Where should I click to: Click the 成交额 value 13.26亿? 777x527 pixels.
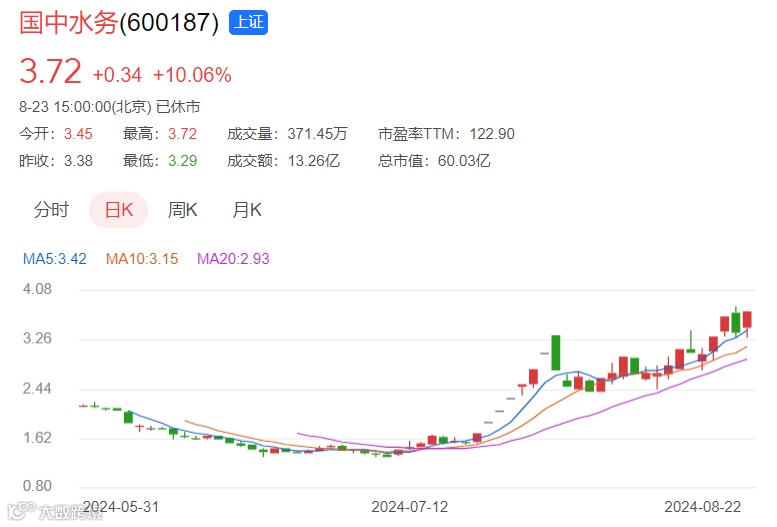[x=313, y=161]
